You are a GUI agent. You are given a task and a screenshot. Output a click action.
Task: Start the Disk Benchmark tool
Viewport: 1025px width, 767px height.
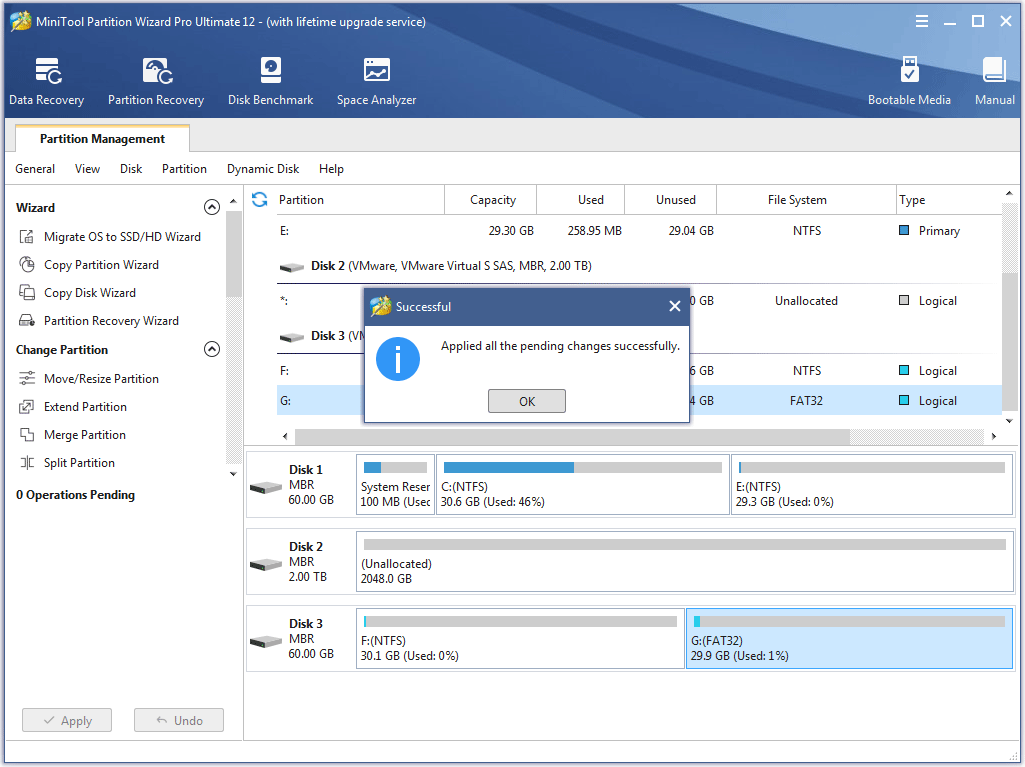pyautogui.click(x=270, y=81)
